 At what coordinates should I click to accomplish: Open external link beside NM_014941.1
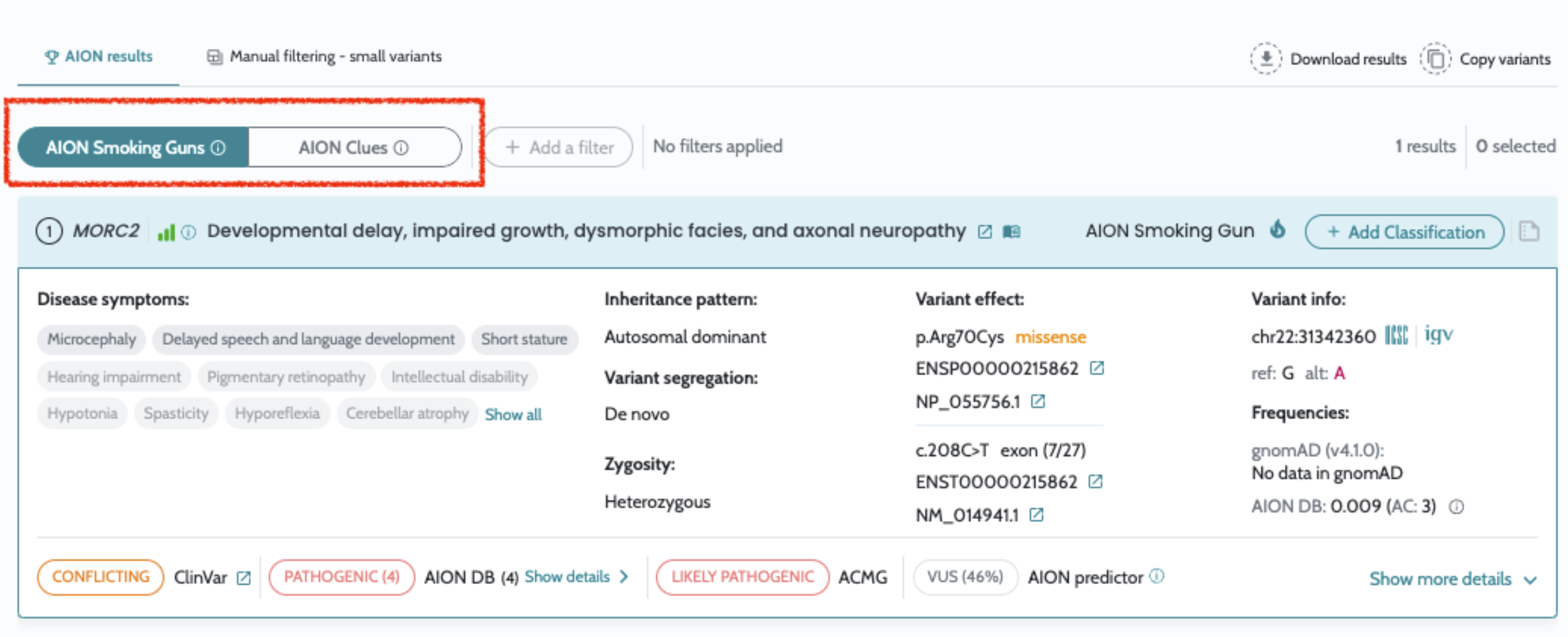[1036, 515]
